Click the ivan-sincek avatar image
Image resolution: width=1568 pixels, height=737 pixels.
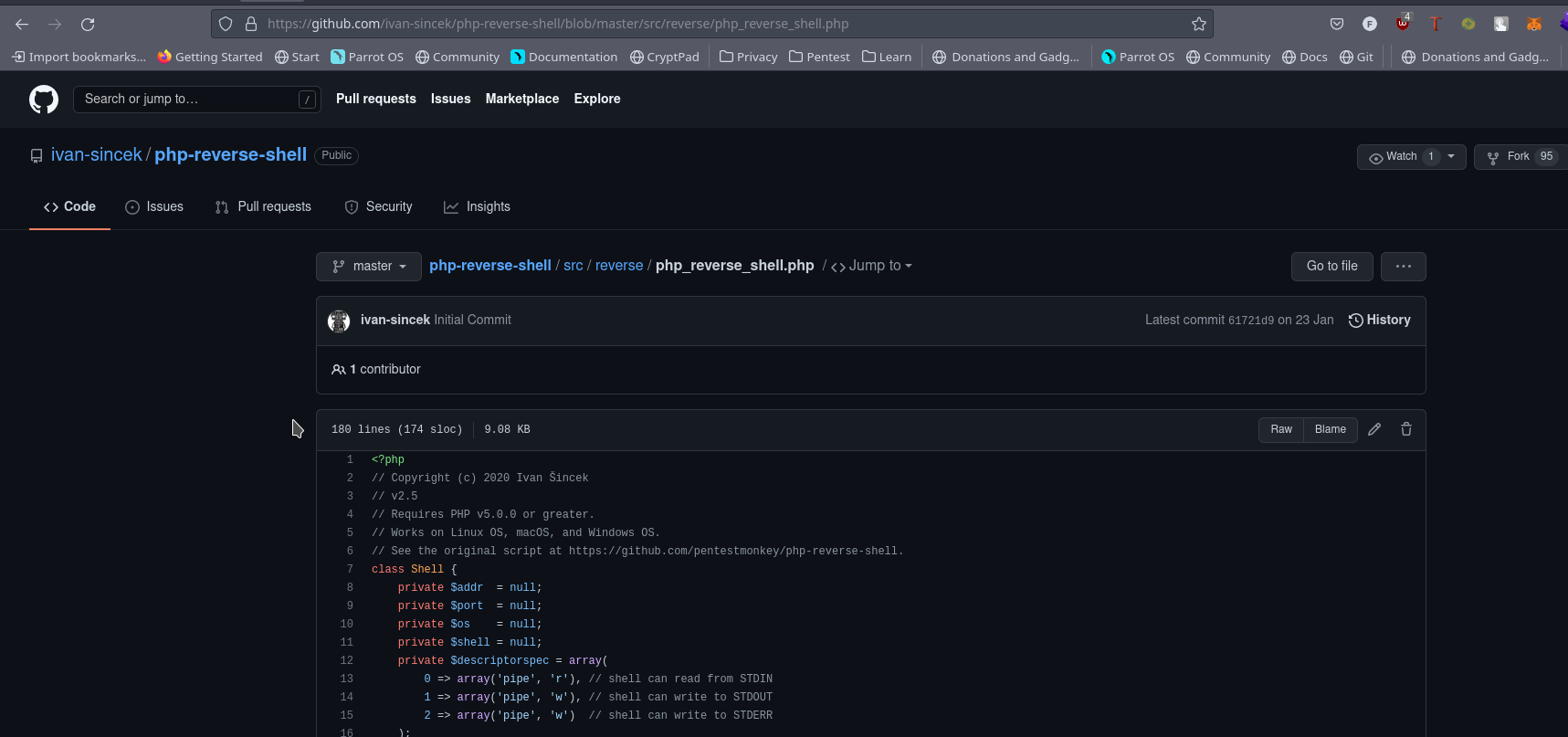pos(339,321)
